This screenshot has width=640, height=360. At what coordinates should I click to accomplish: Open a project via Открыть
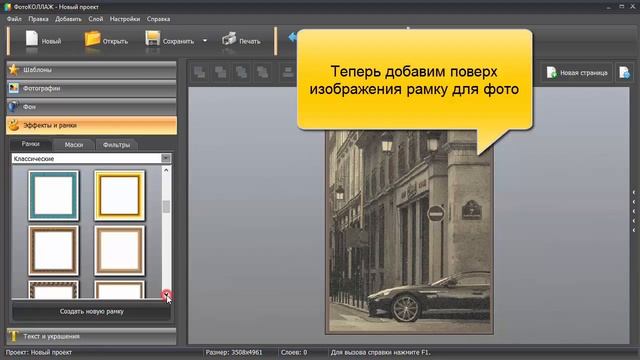[x=106, y=40]
